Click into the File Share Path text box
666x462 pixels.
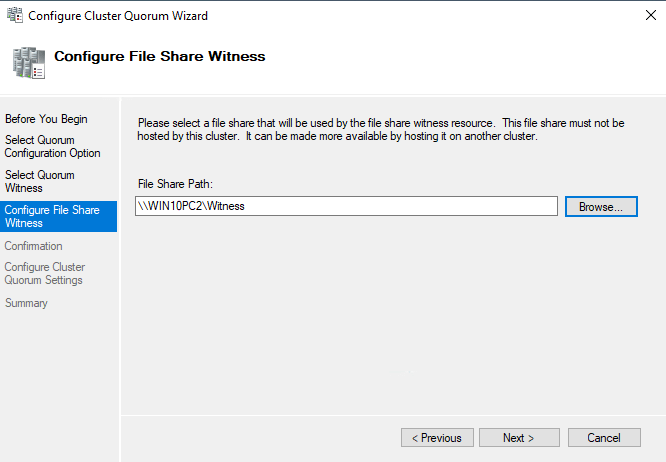pyautogui.click(x=346, y=206)
